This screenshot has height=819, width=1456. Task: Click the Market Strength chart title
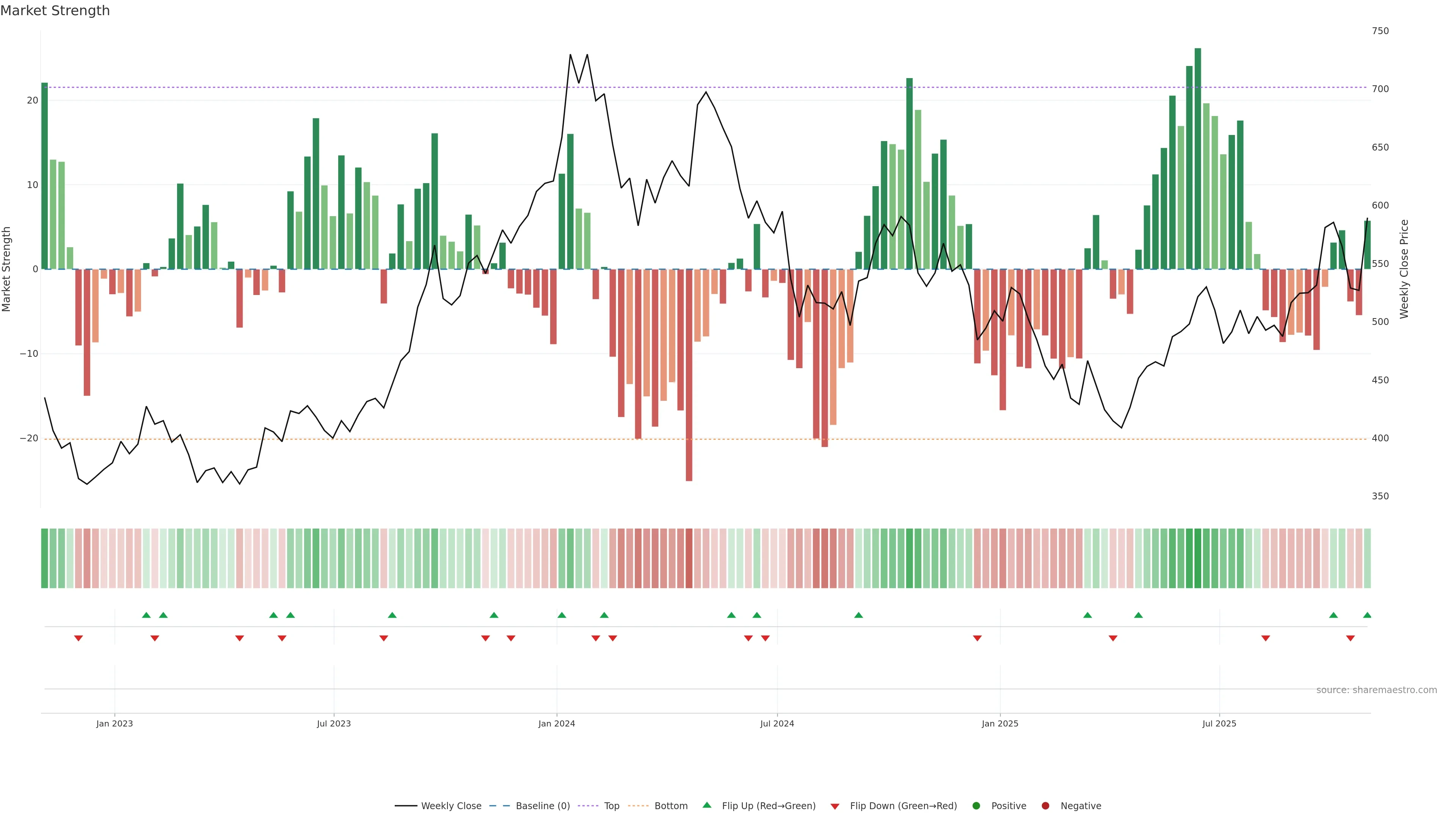point(55,11)
